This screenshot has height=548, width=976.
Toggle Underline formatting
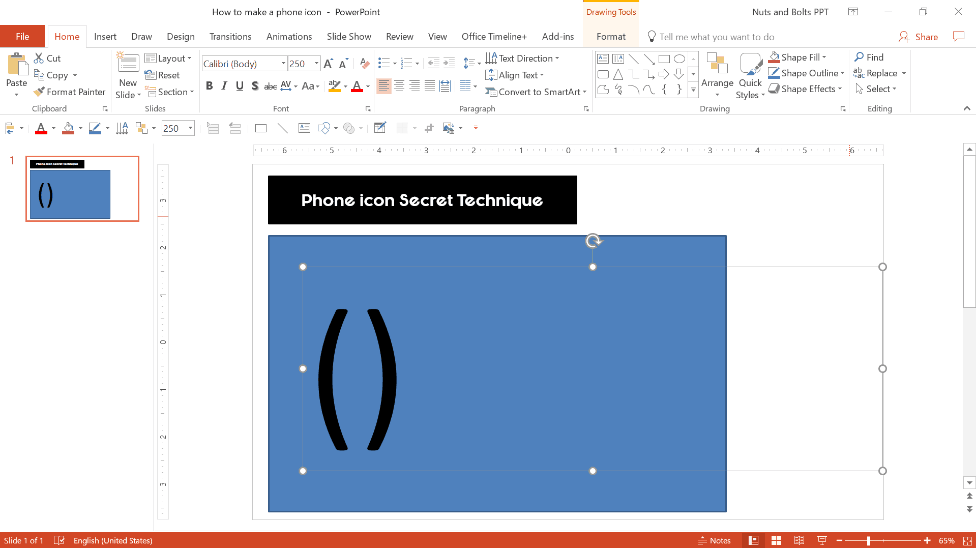coord(240,86)
